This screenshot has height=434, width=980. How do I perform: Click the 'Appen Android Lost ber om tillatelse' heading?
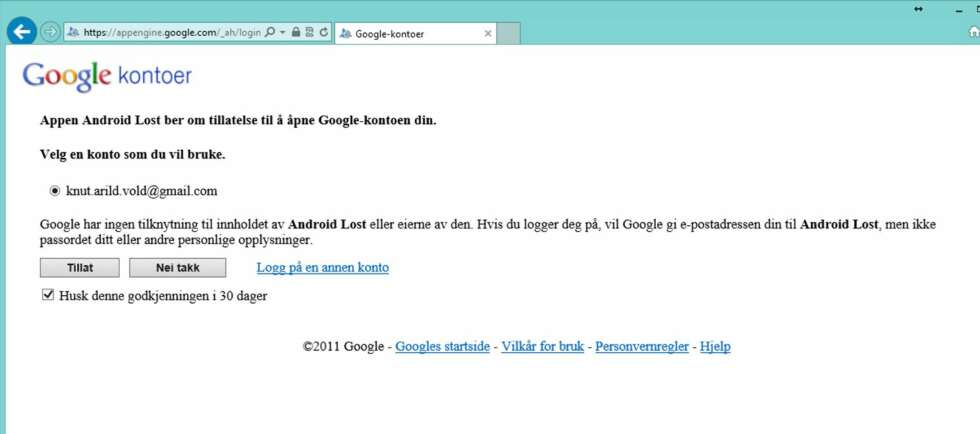[x=238, y=120]
